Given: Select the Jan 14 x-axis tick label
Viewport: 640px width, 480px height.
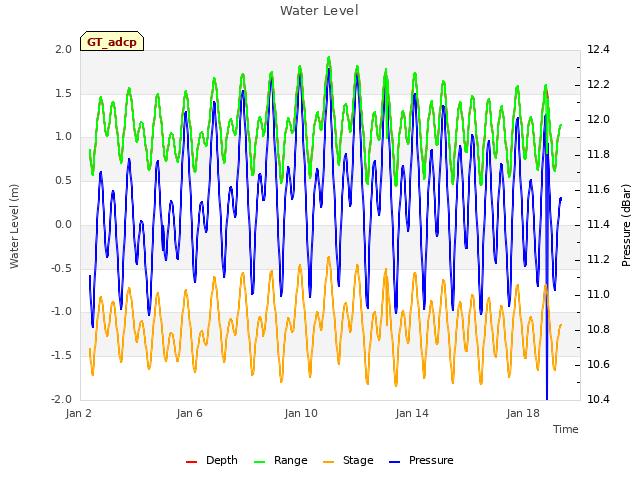Looking at the screenshot, I should click(x=412, y=413).
